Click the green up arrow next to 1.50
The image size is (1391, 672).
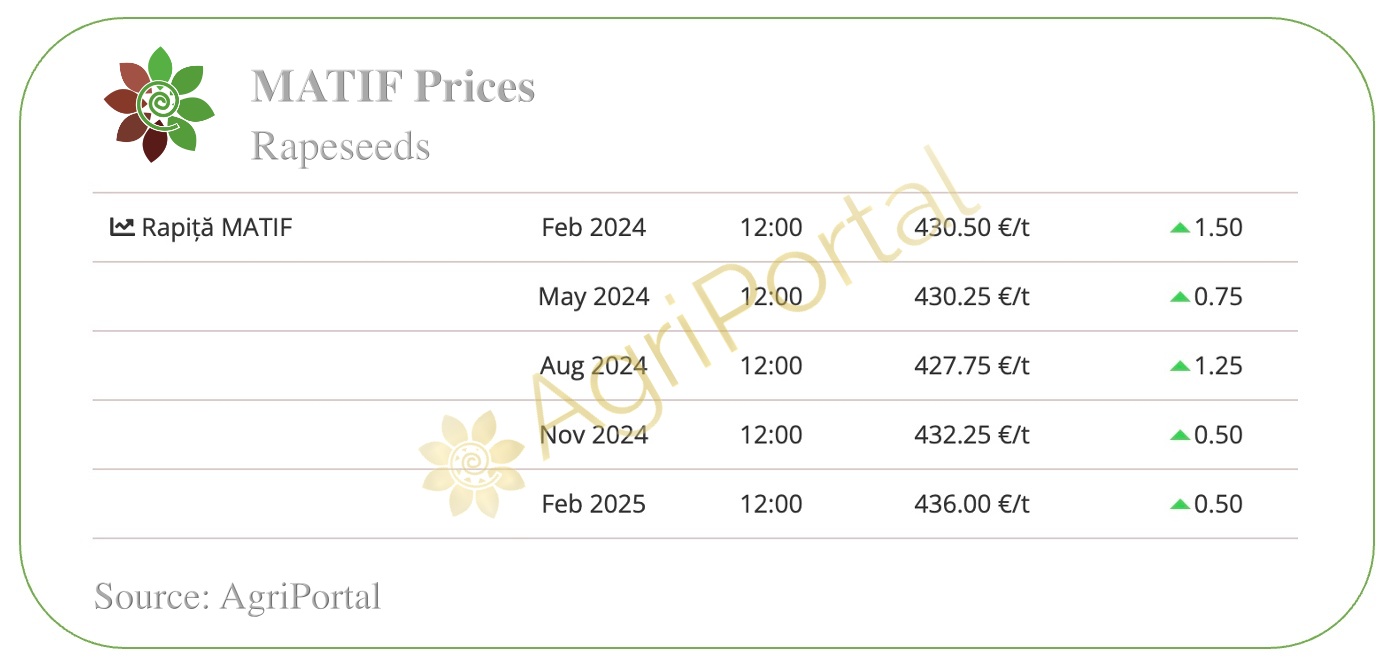coord(1180,228)
